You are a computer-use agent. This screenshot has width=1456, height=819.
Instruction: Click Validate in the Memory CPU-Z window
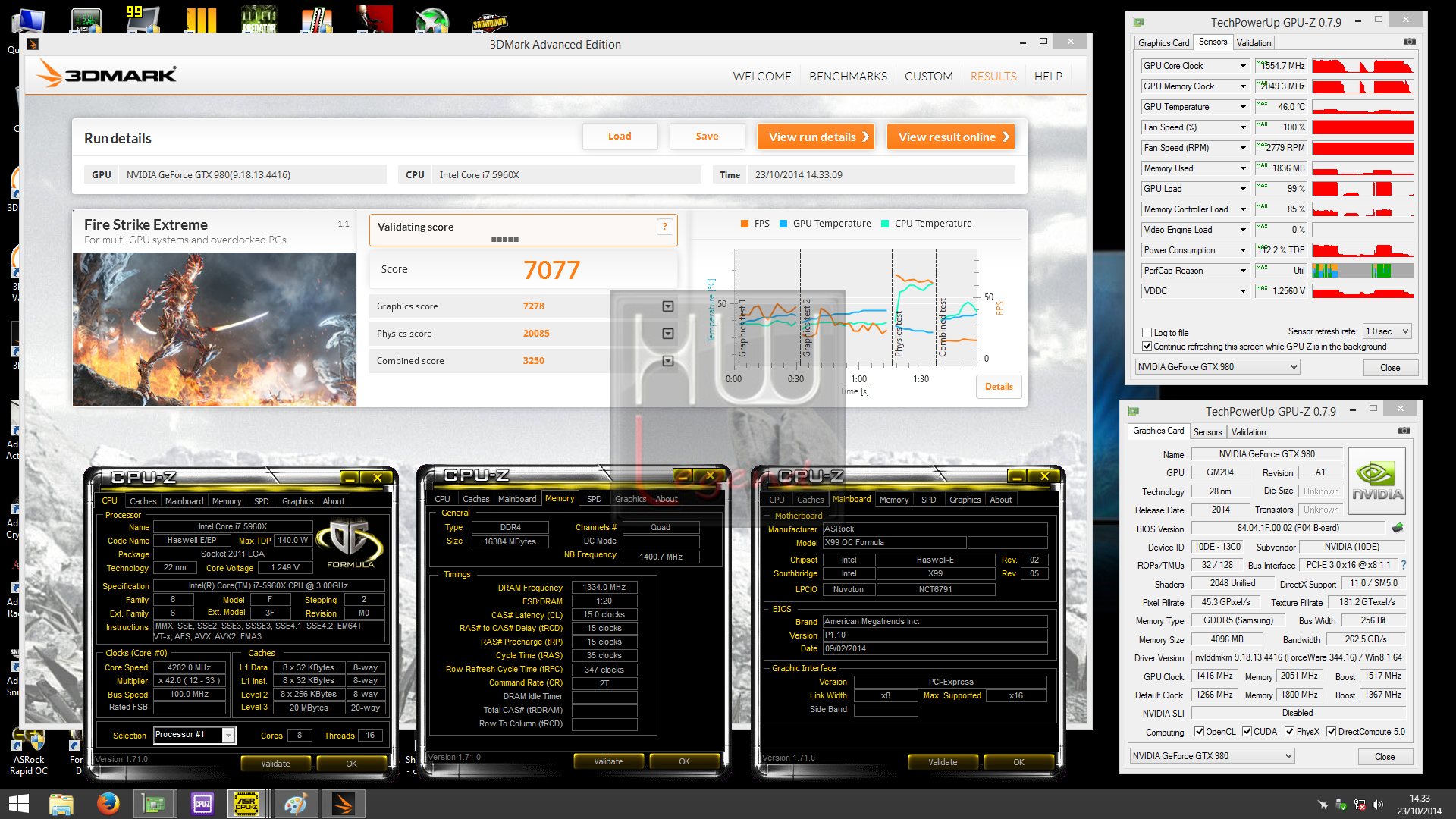pos(608,761)
